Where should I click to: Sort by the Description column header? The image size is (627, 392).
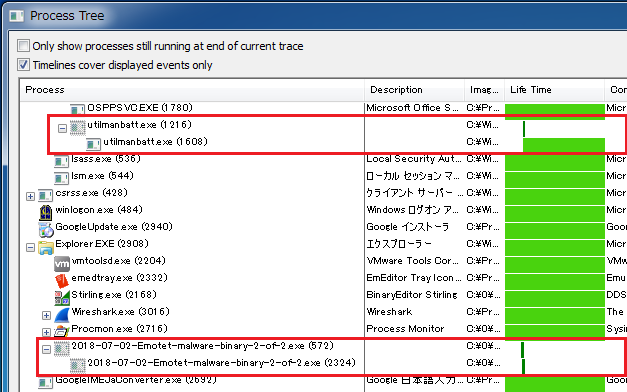tap(414, 90)
